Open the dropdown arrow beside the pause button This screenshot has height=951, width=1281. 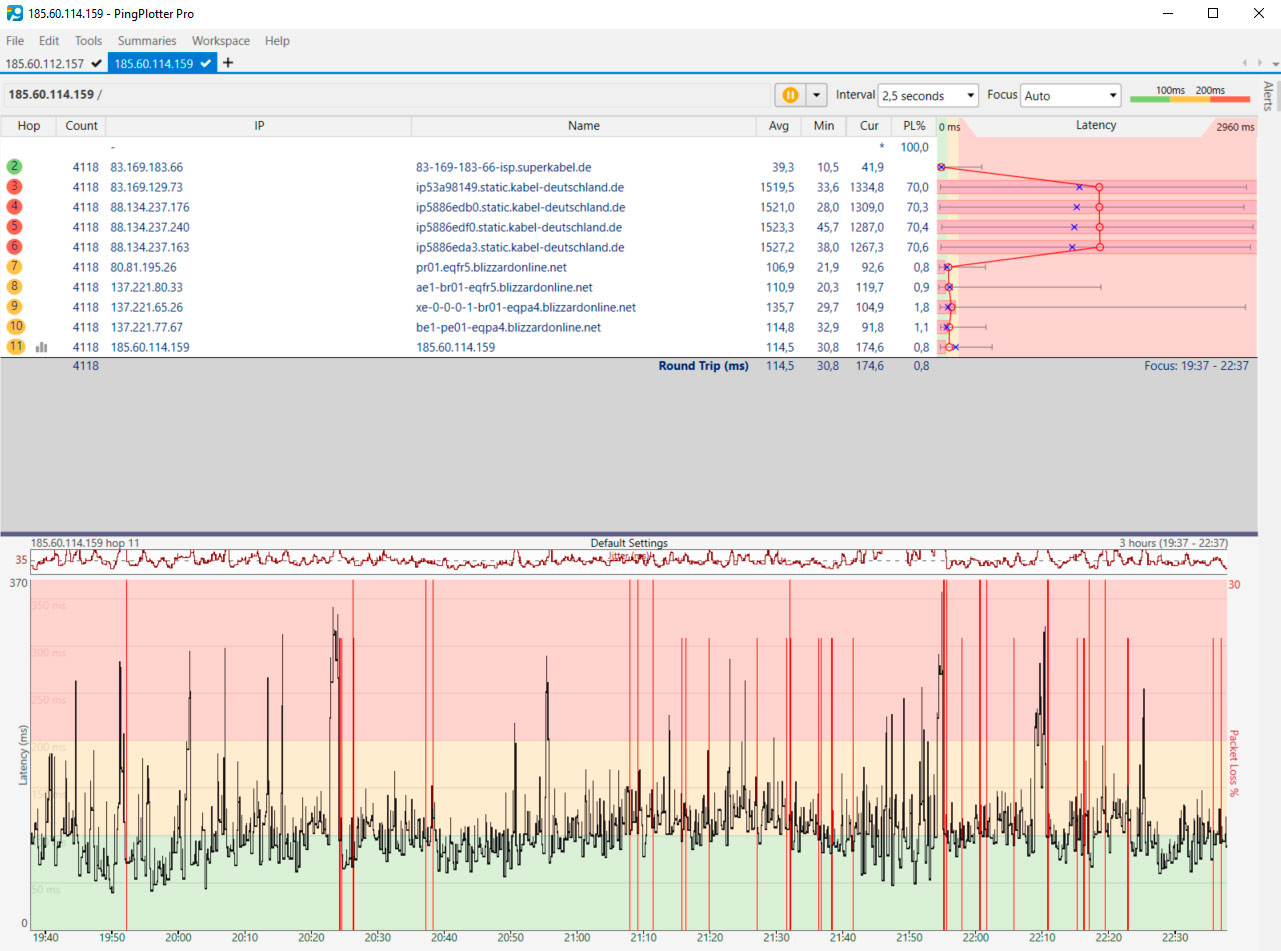pos(817,95)
